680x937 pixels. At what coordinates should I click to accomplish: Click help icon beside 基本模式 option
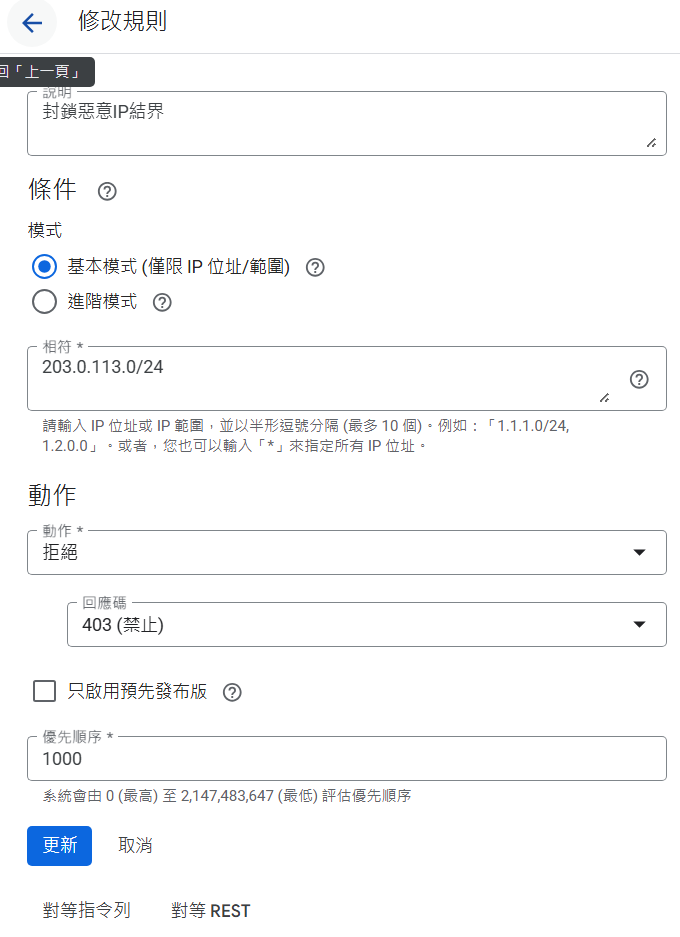[315, 267]
